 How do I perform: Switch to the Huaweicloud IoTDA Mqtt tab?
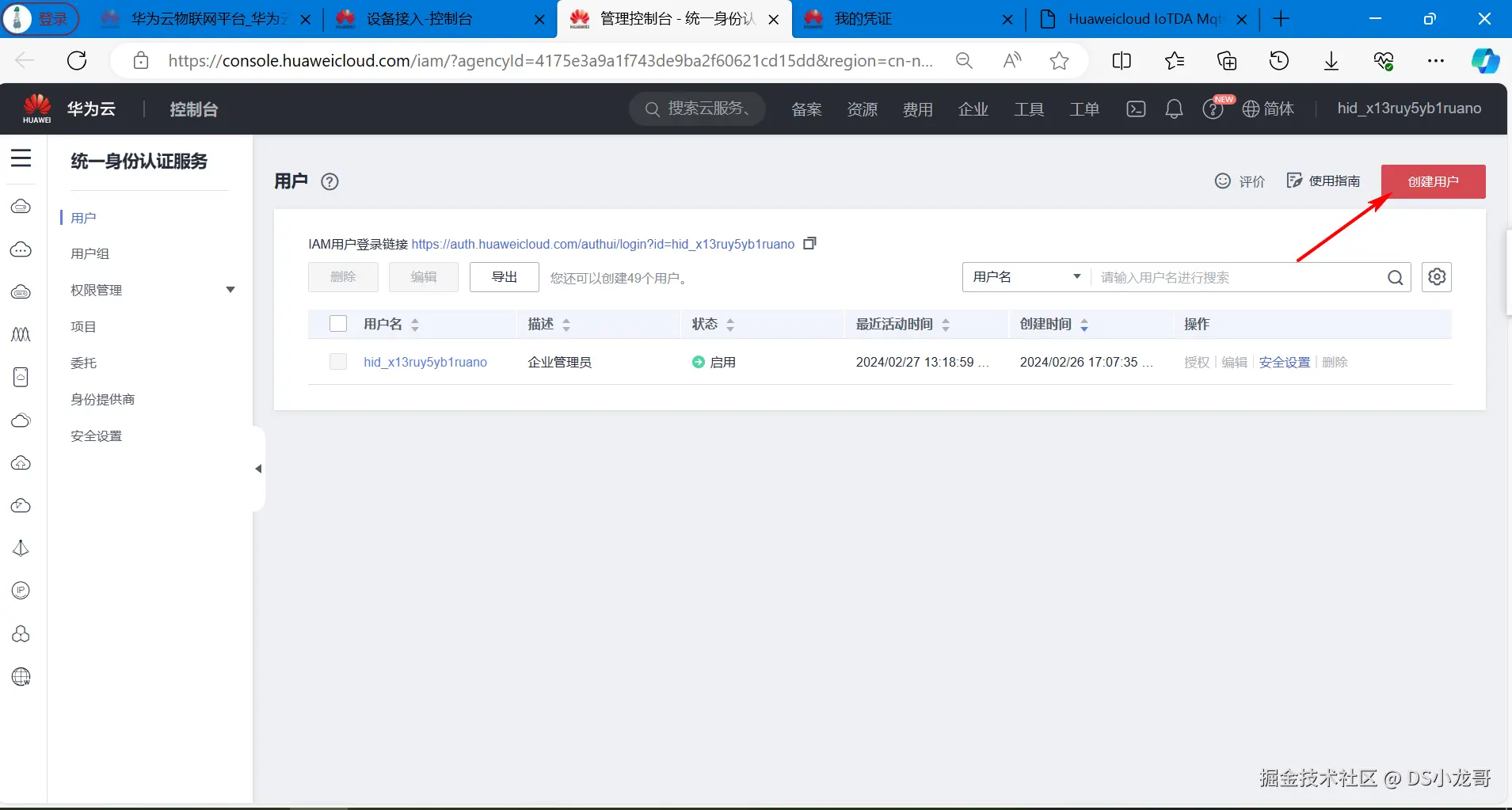[1143, 19]
